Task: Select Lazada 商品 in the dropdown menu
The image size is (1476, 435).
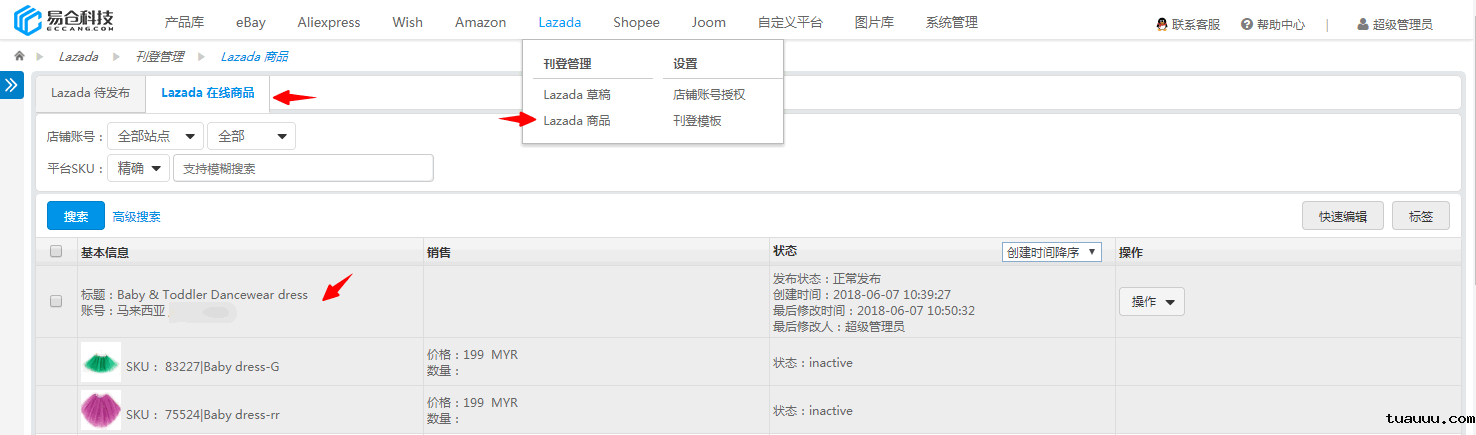Action: tap(576, 120)
